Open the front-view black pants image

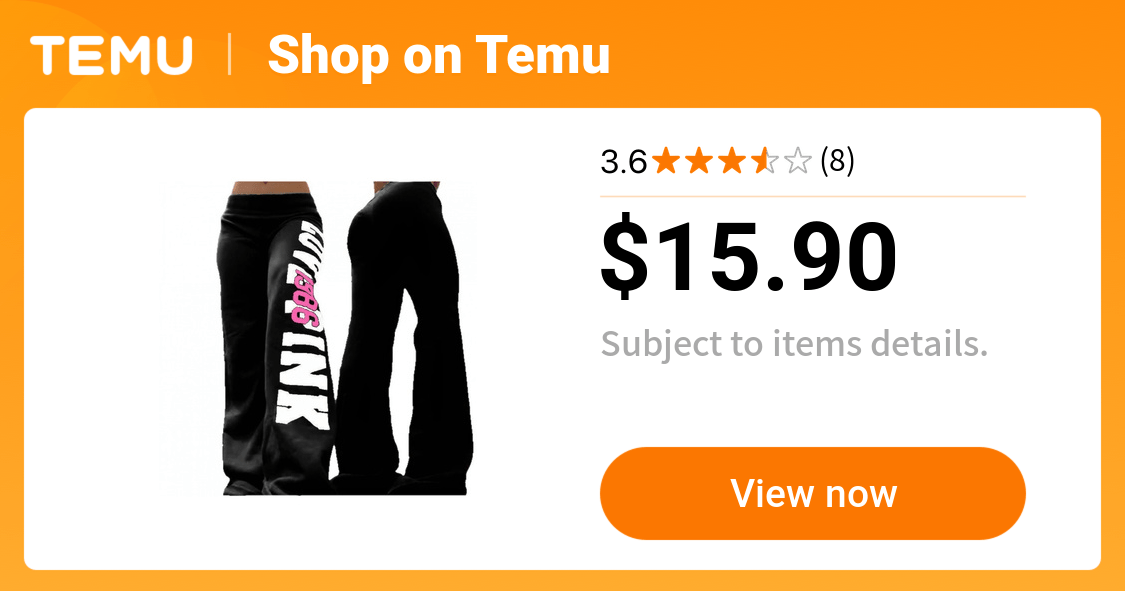(276, 339)
